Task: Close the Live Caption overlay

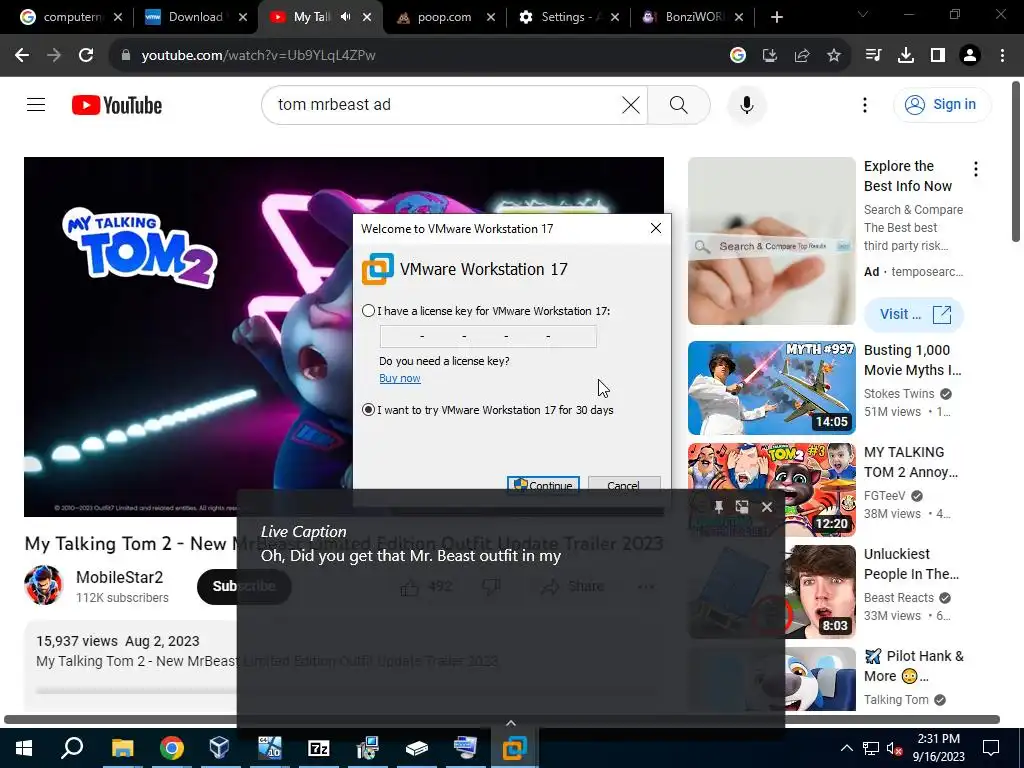Action: pos(767,507)
